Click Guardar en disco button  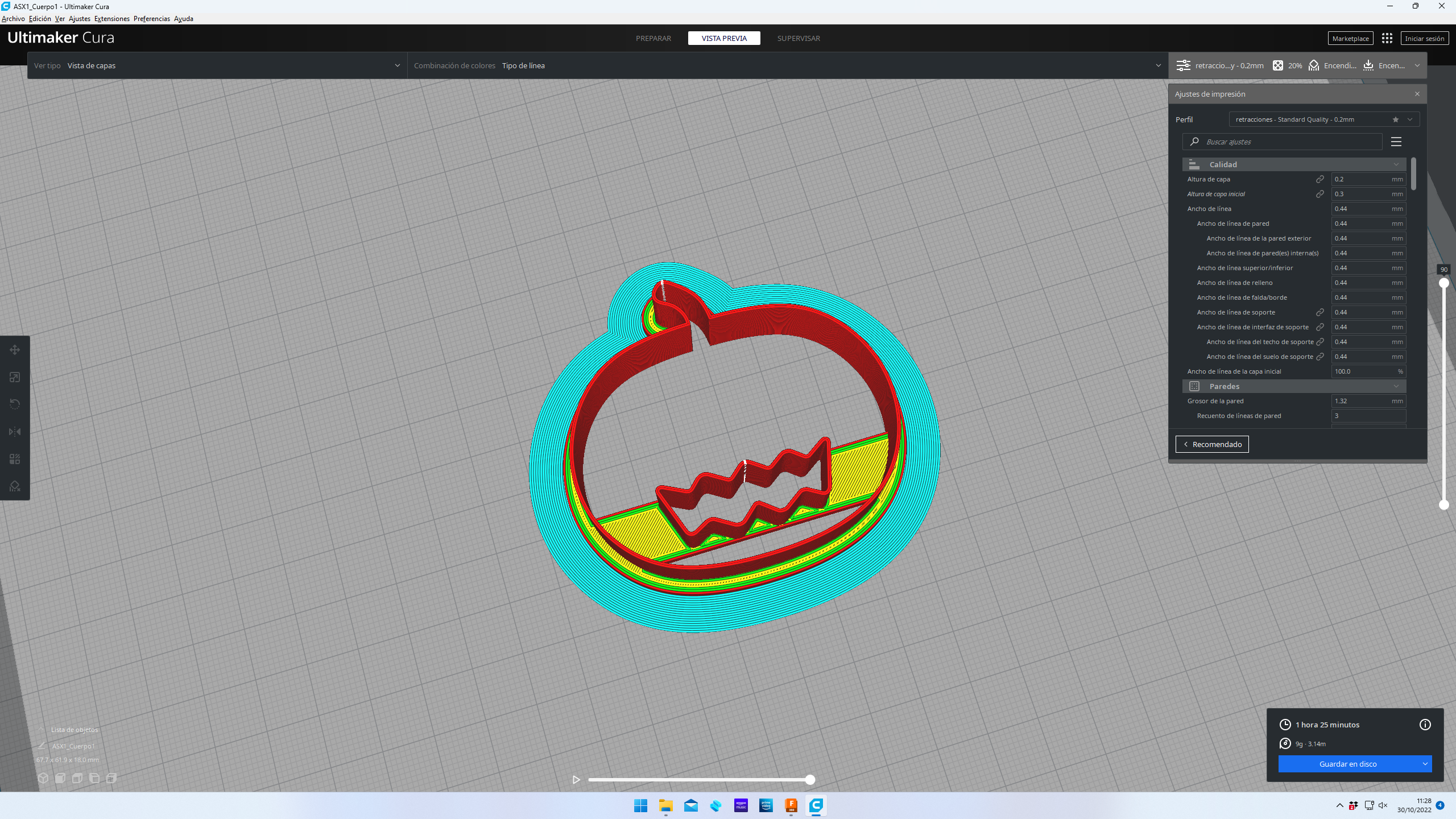click(1347, 764)
